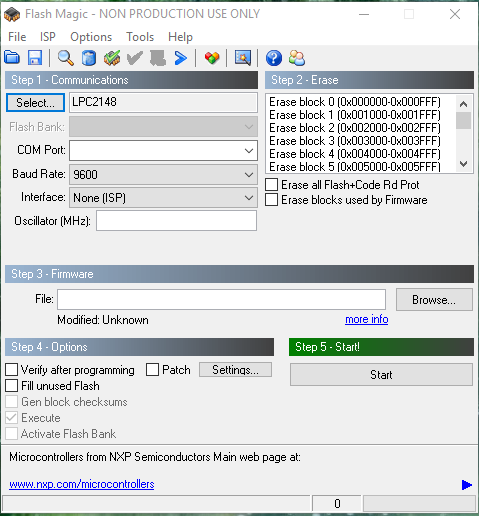Click the Modified: Unknown text
This screenshot has height=516, width=479.
[103, 320]
